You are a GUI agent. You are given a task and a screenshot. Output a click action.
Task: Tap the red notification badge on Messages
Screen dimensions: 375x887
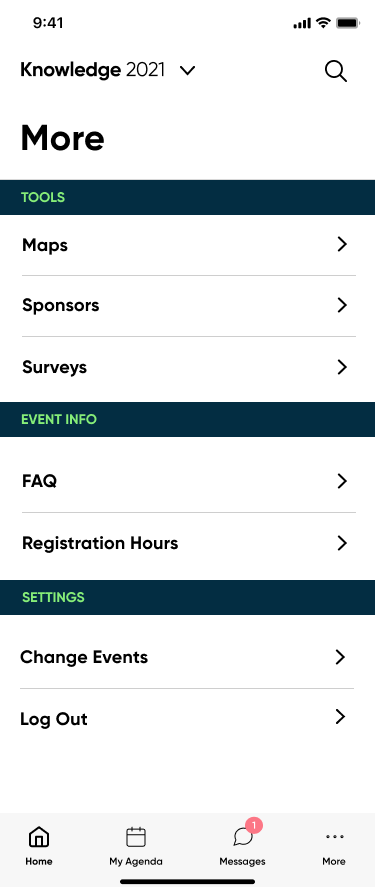click(254, 825)
